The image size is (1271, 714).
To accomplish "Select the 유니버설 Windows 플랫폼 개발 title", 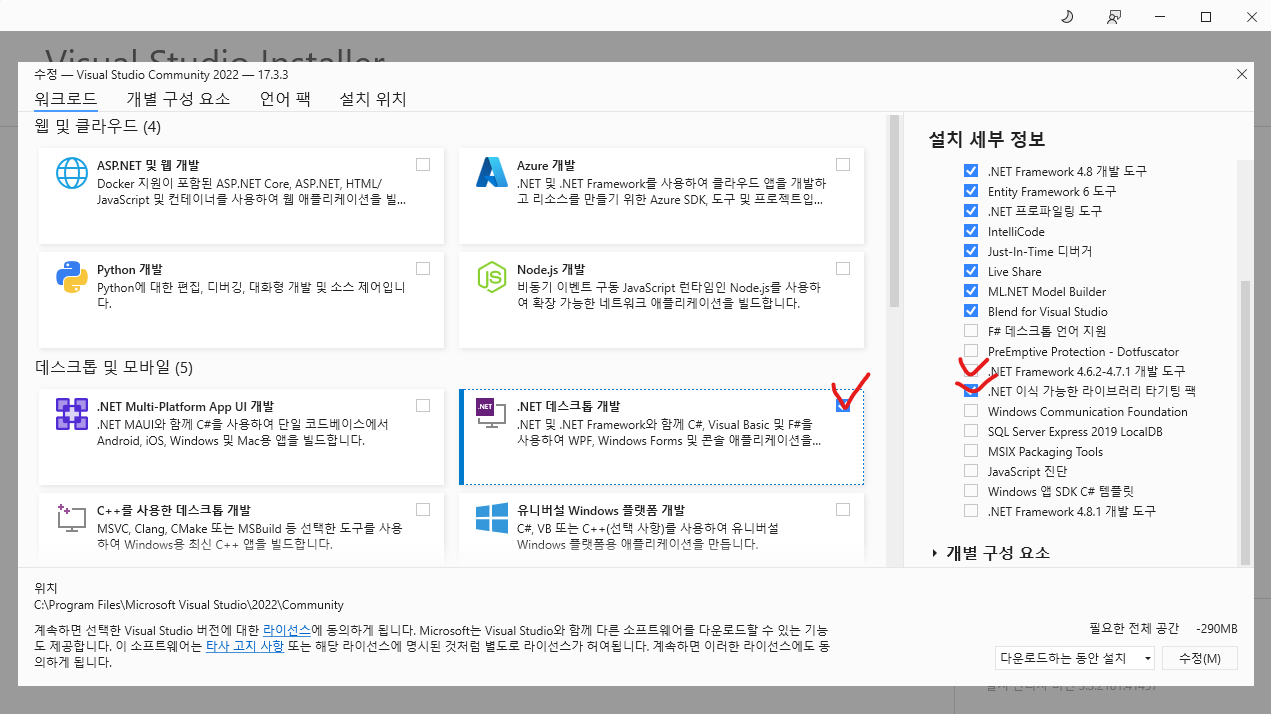I will (600, 510).
